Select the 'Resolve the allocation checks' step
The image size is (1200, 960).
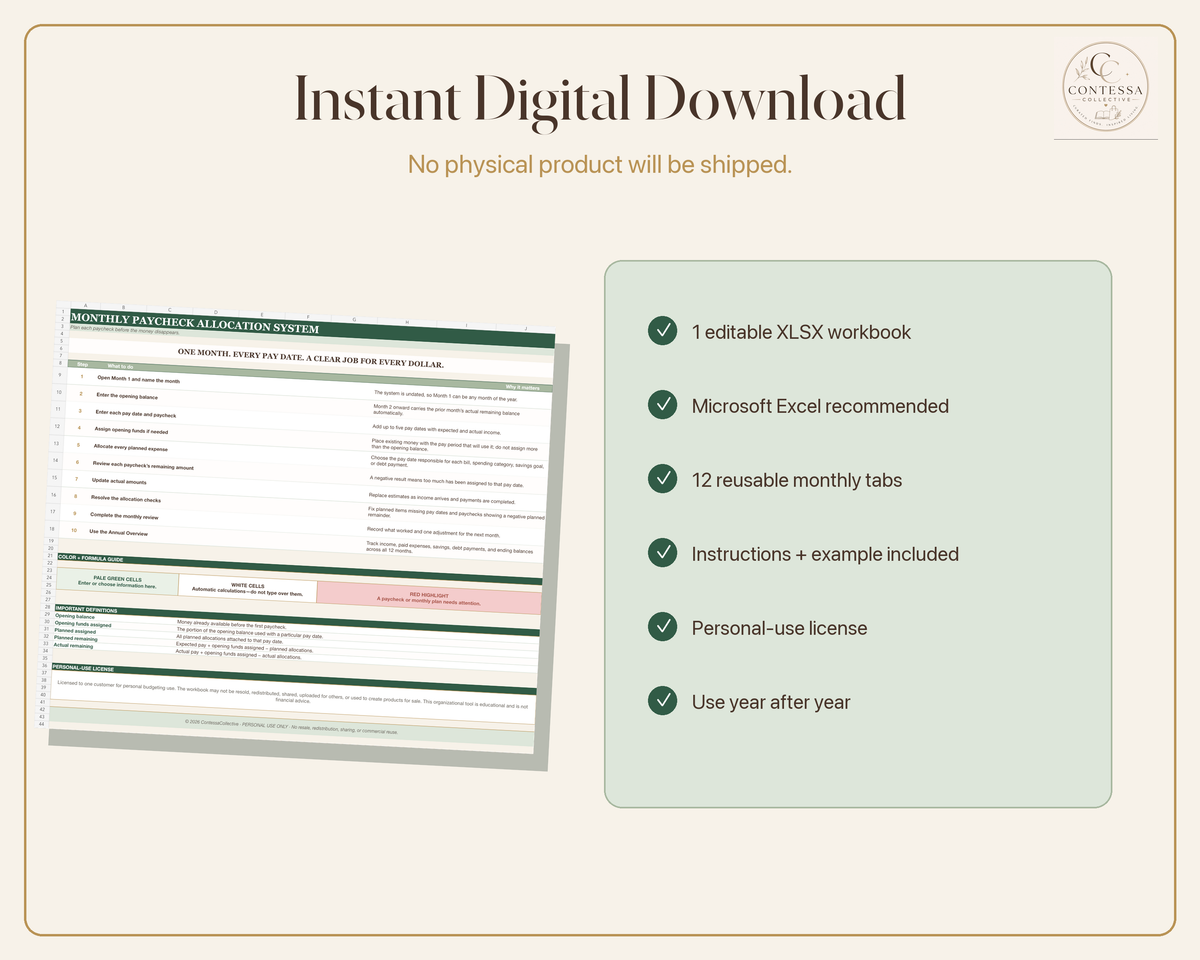(x=125, y=498)
